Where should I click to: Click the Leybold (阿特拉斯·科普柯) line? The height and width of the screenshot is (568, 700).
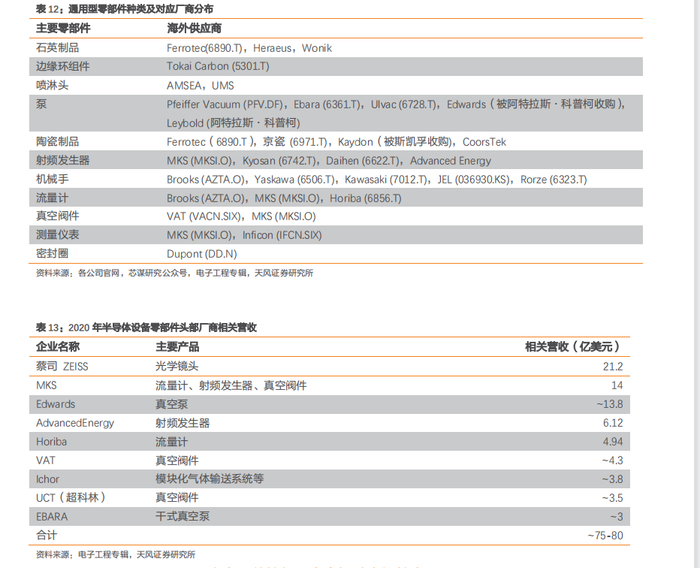[x=233, y=123]
